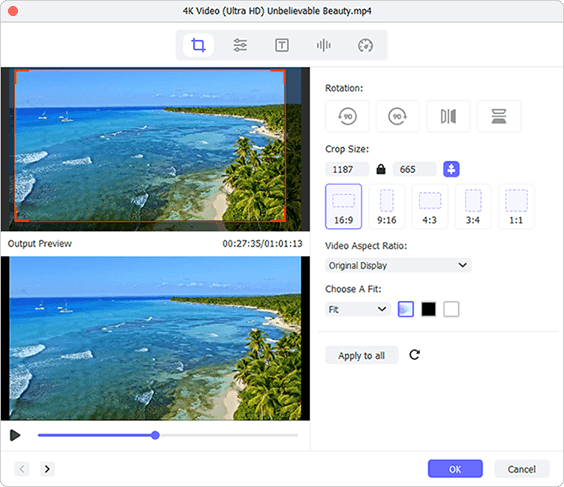Click the Apply to all button

point(361,355)
